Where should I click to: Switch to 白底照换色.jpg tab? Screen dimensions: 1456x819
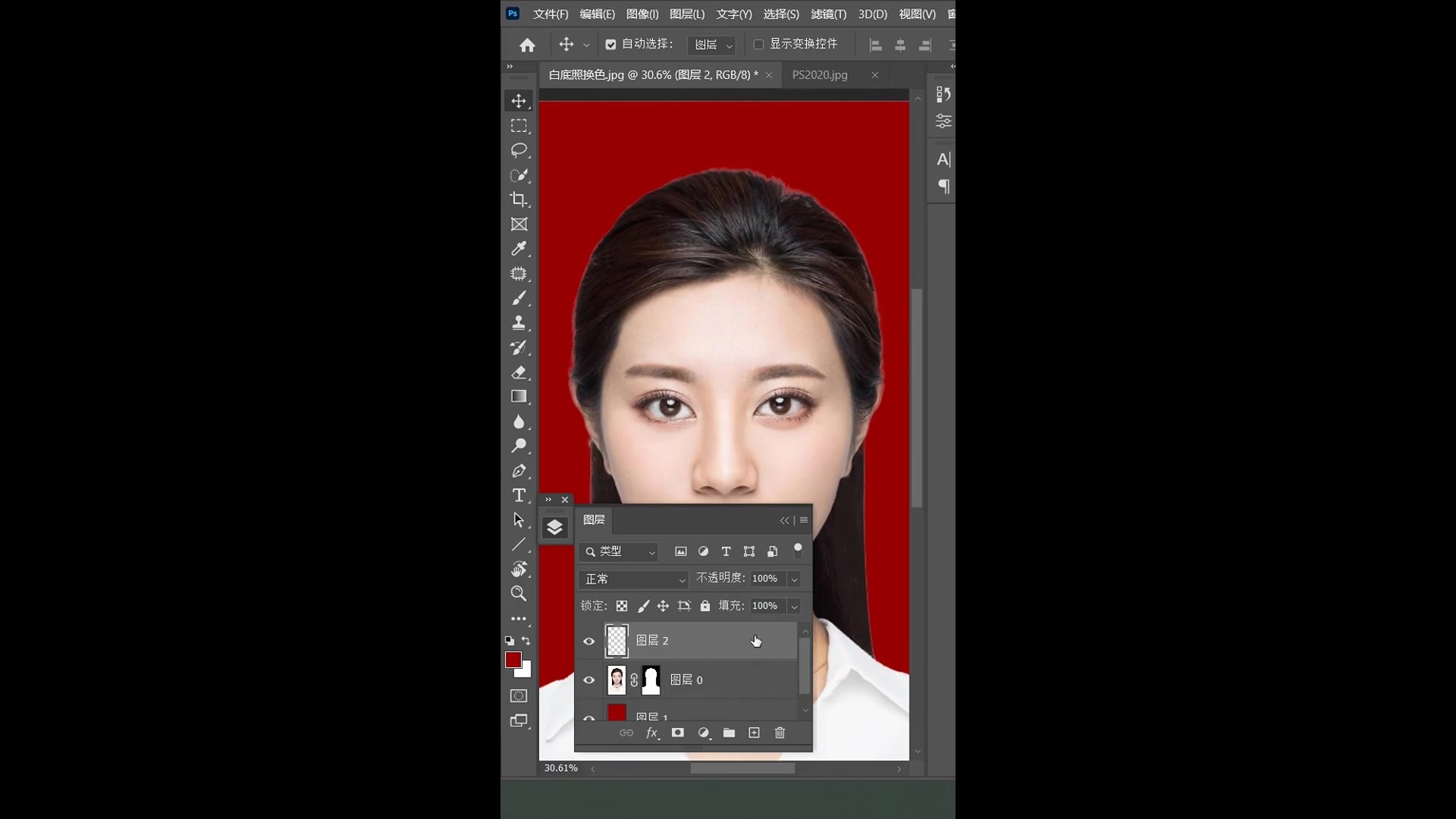(650, 75)
